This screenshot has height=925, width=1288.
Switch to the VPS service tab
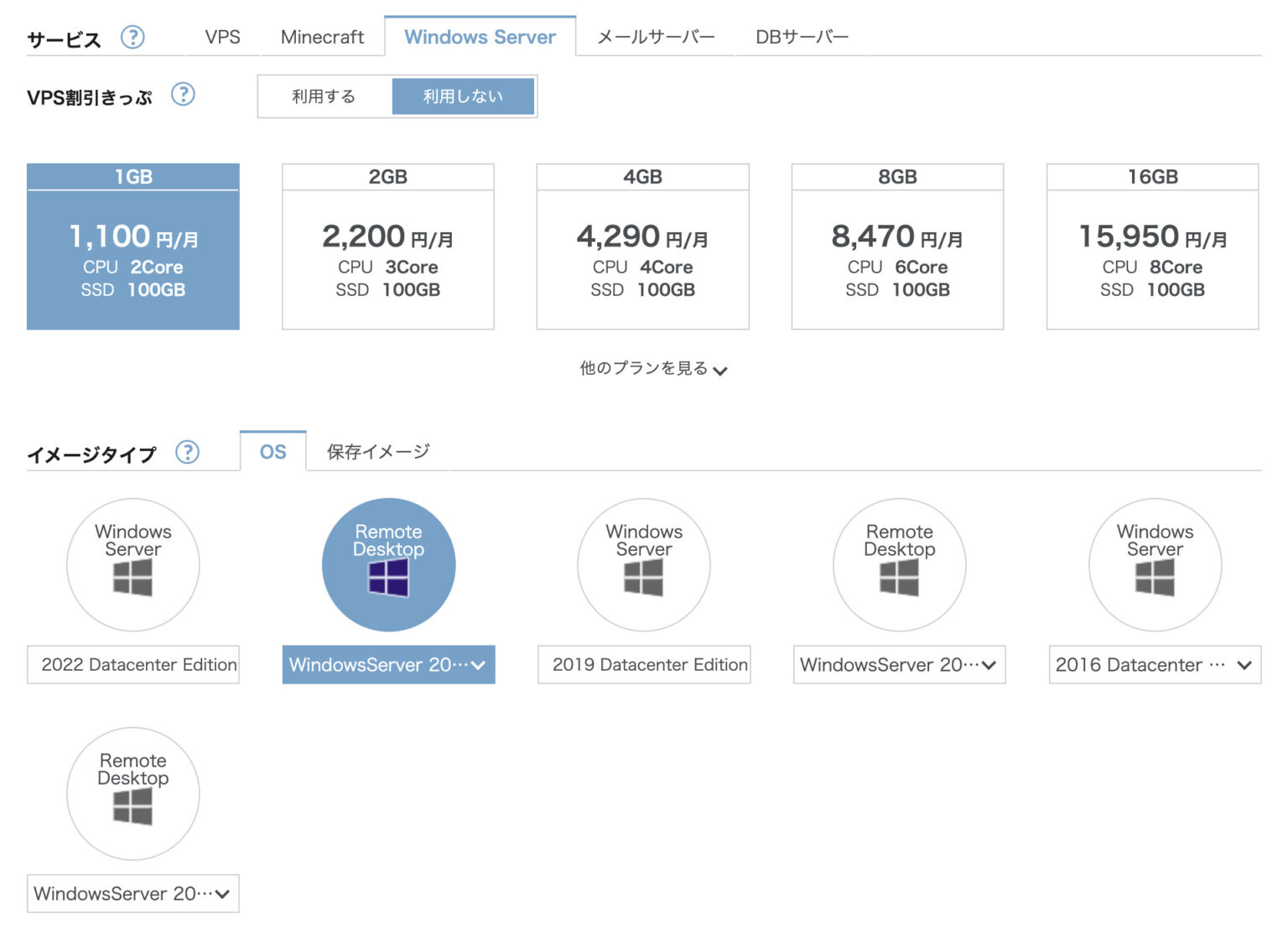click(222, 37)
